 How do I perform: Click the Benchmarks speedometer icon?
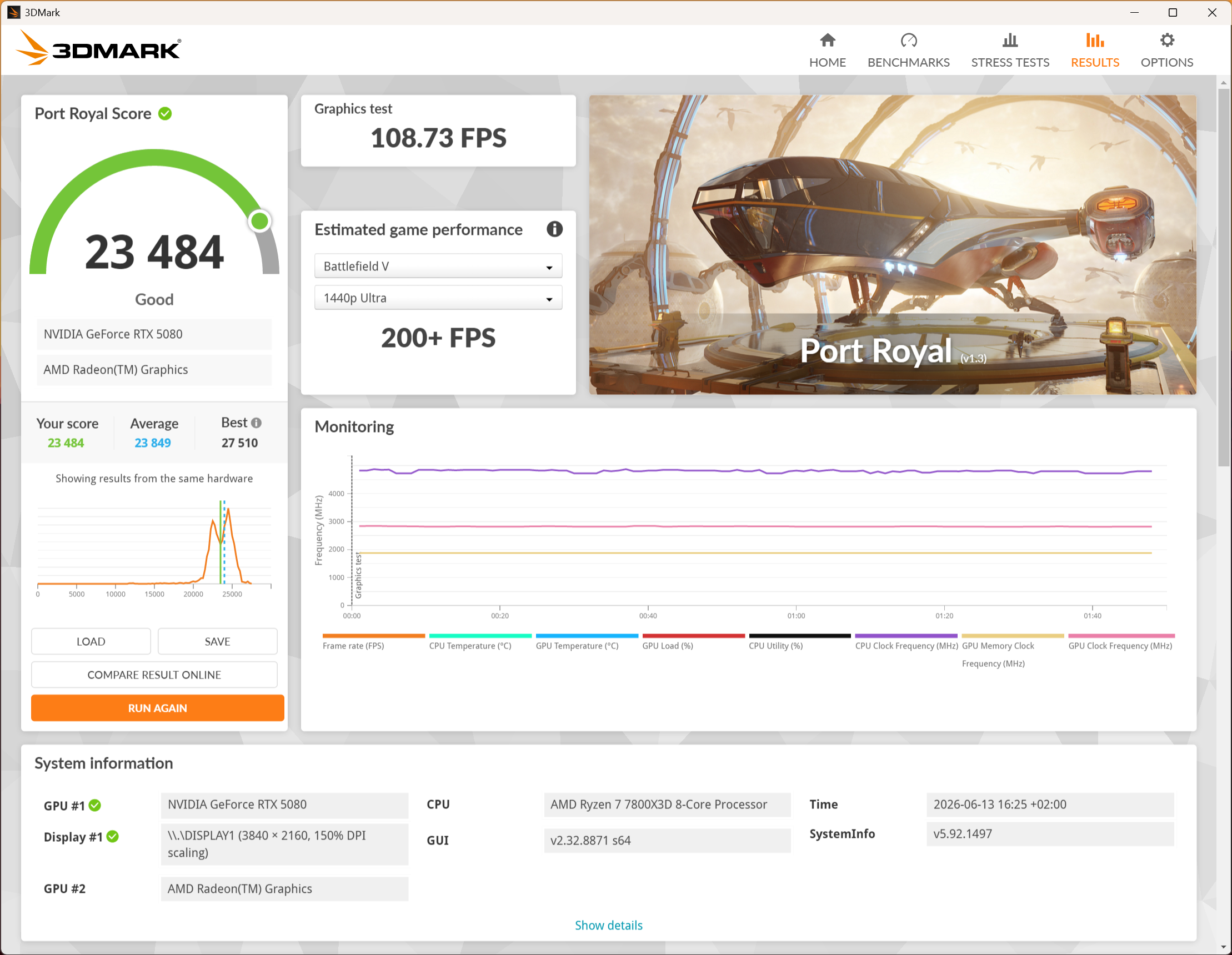(908, 41)
